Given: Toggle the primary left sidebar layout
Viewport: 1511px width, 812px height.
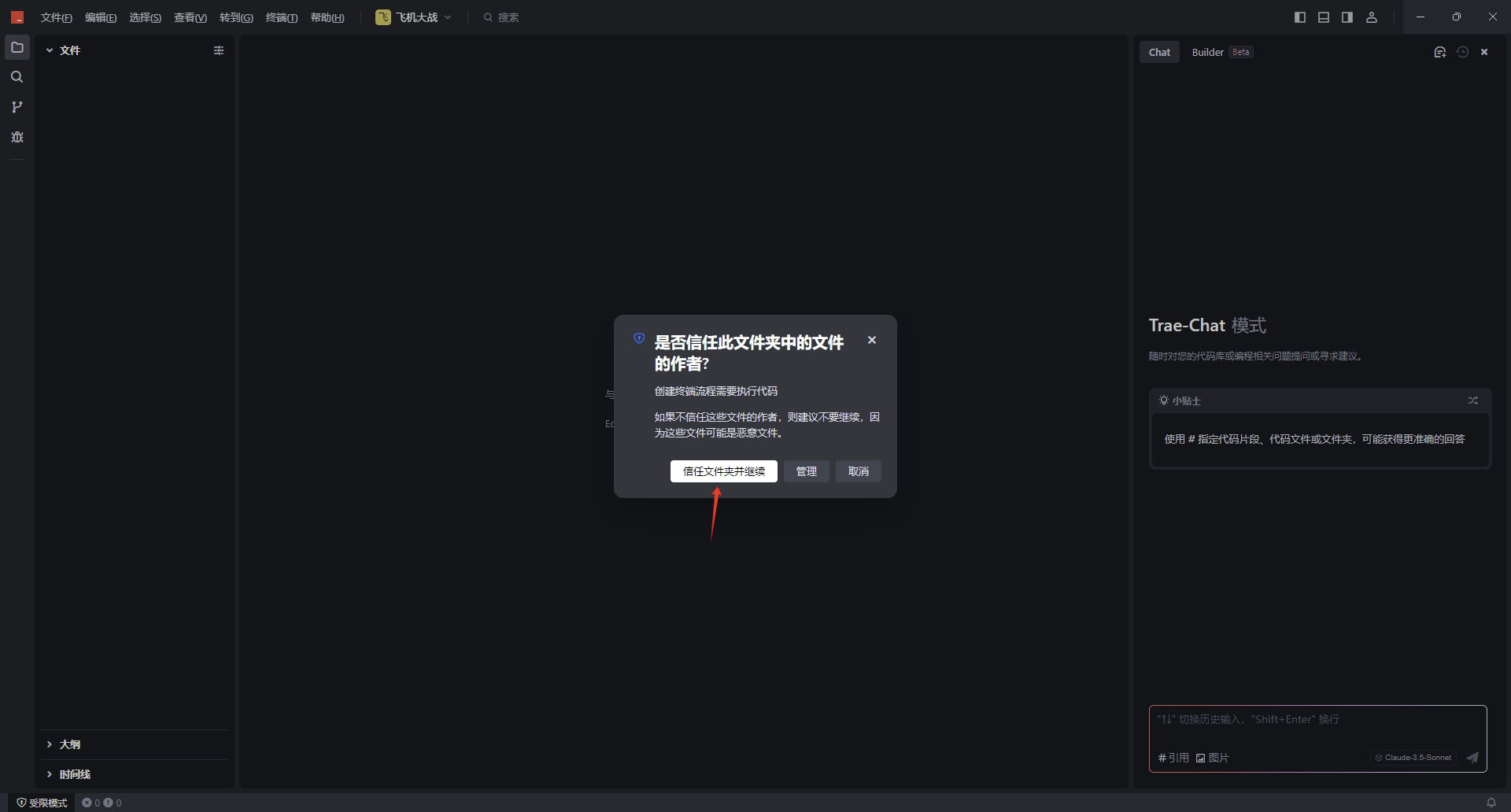Looking at the screenshot, I should [1300, 17].
